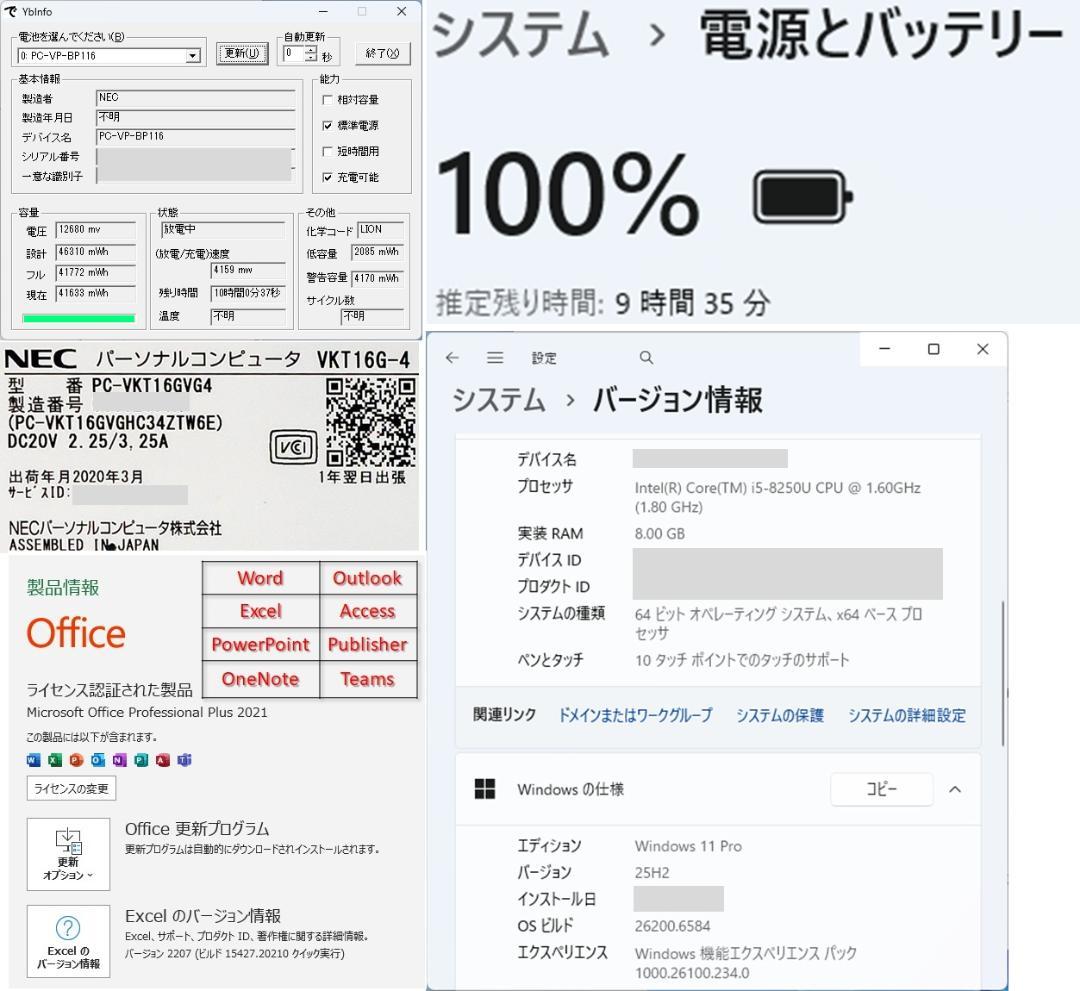This screenshot has width=1080, height=991.
Task: Open the navigation hamburger menu in Settings
Action: point(495,357)
